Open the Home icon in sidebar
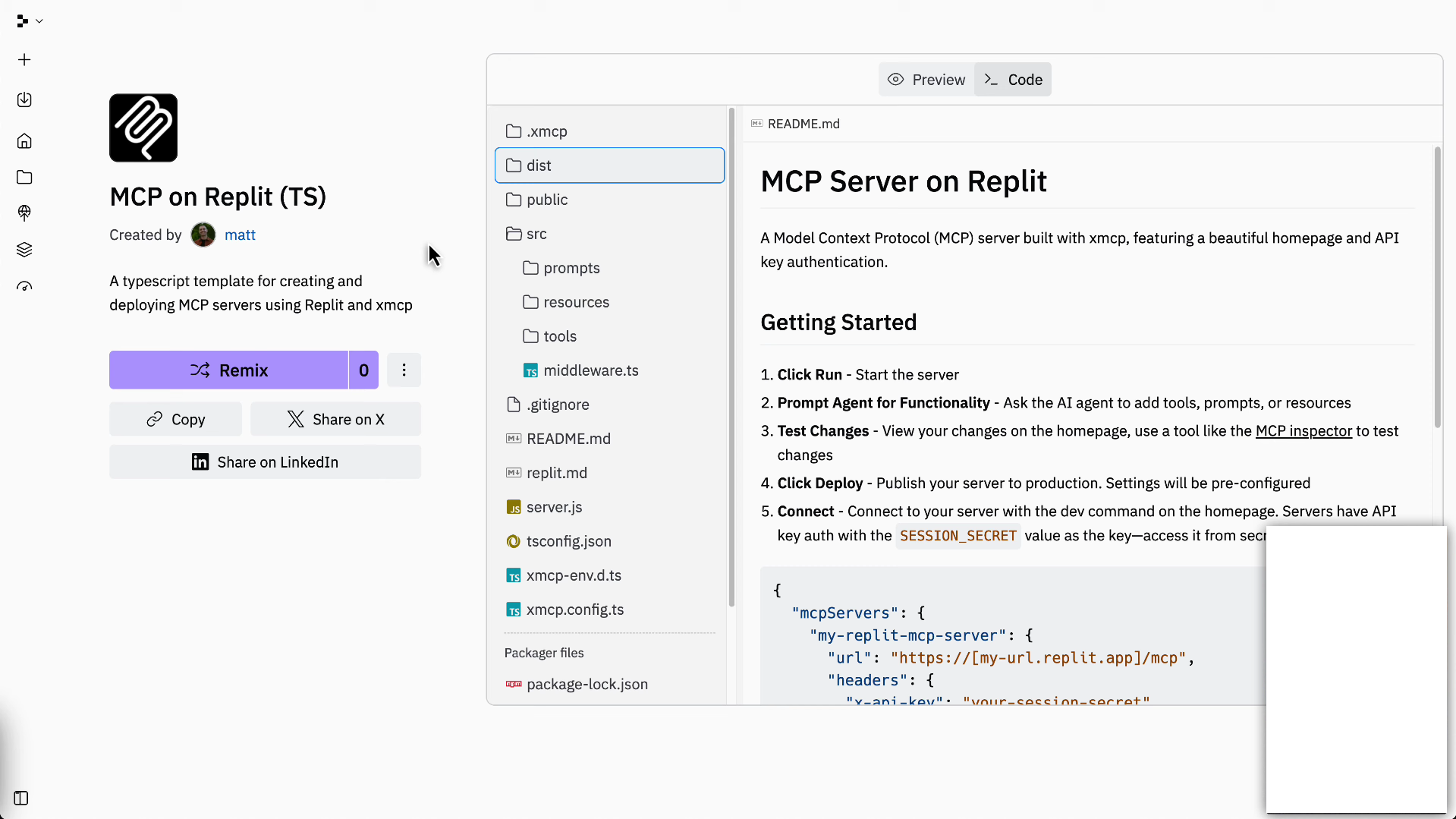1456x819 pixels. click(x=24, y=141)
